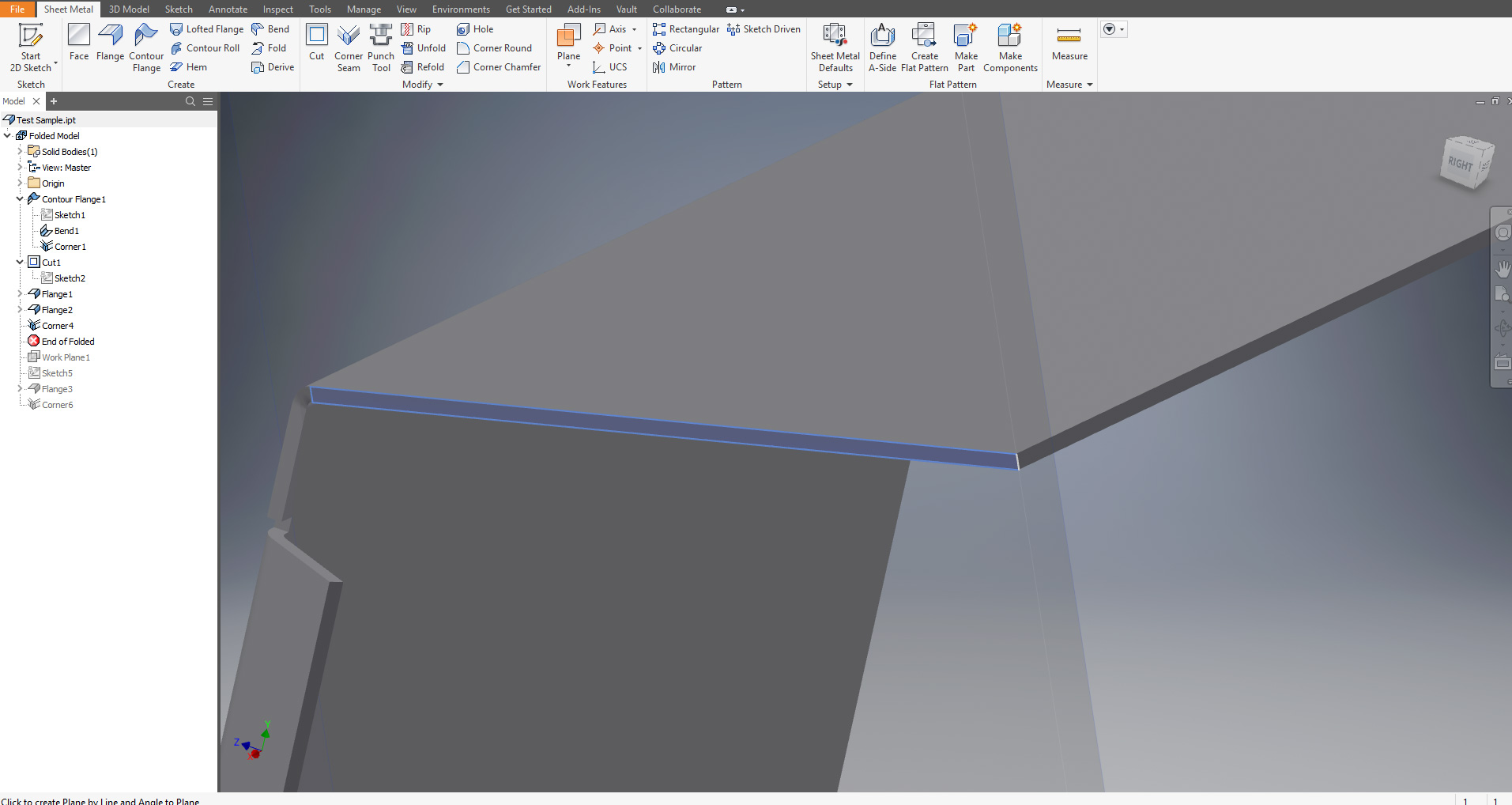Apply Corner Chamfer tool
Screen dimensions: 1512x805
[x=500, y=67]
